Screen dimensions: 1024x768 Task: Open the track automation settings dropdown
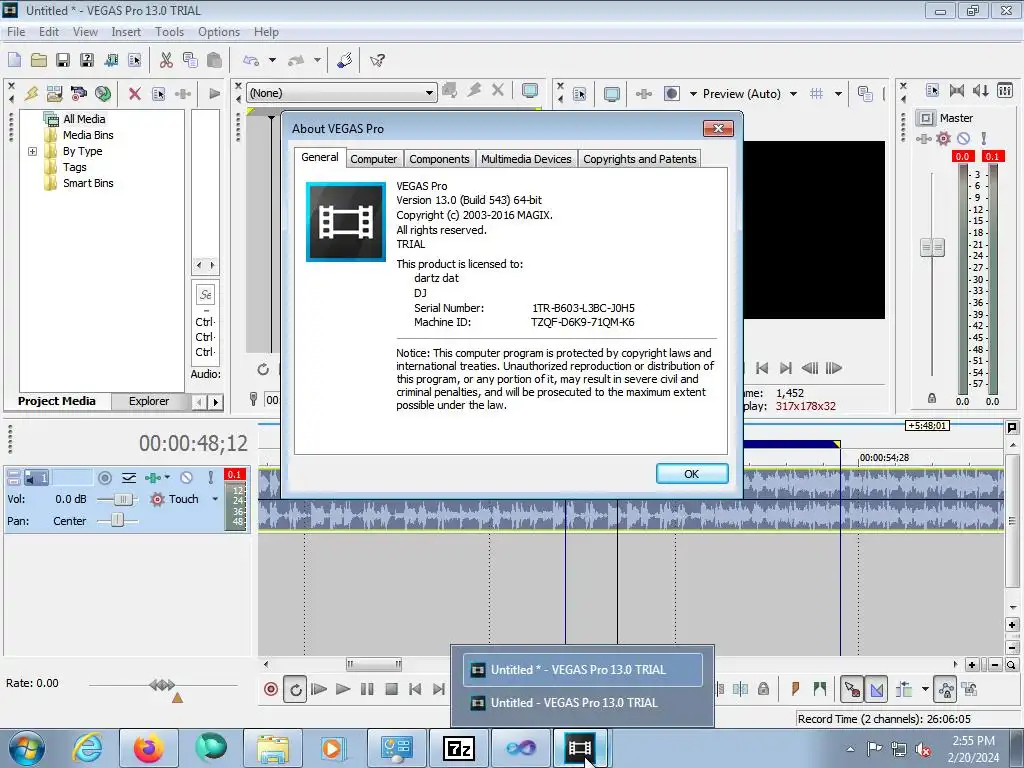168,477
